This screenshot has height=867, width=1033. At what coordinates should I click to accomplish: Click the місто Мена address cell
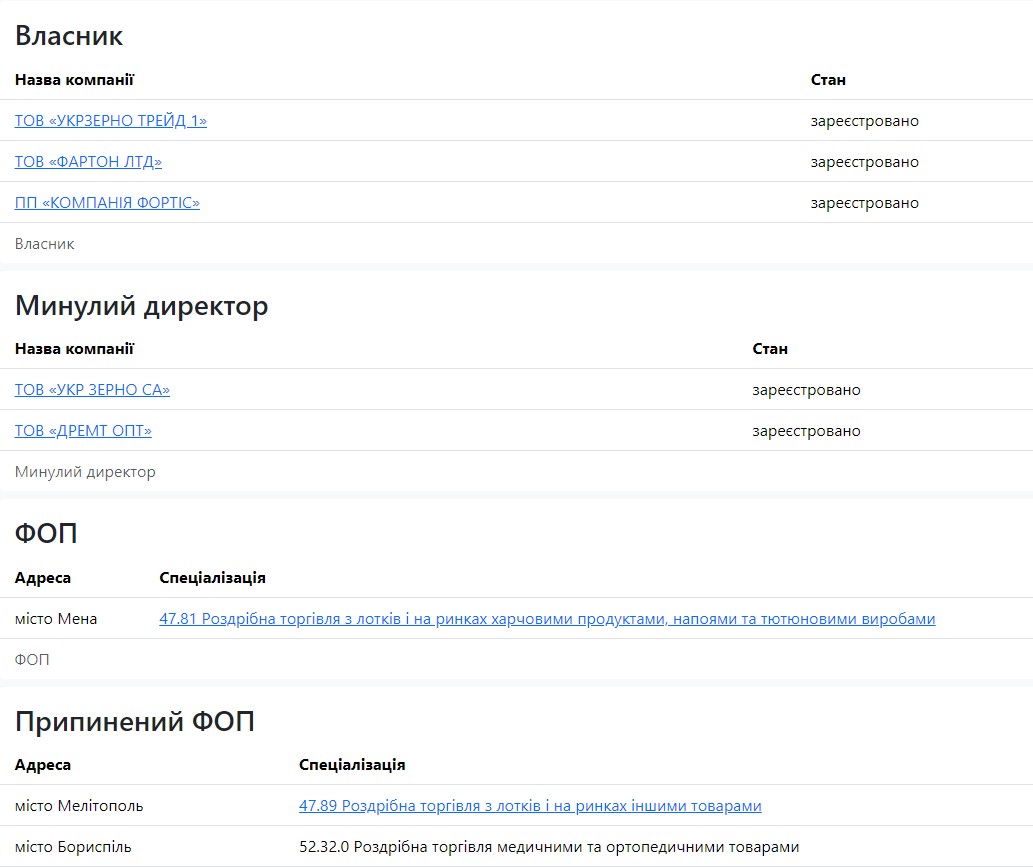[56, 619]
